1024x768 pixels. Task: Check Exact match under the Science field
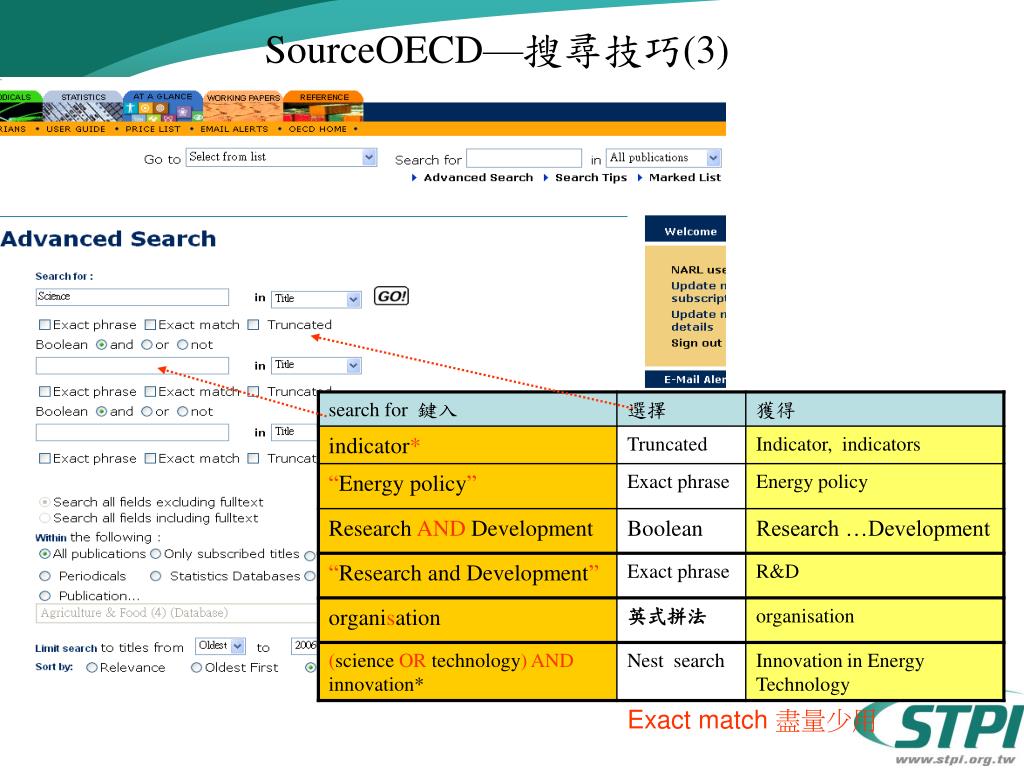click(x=150, y=325)
